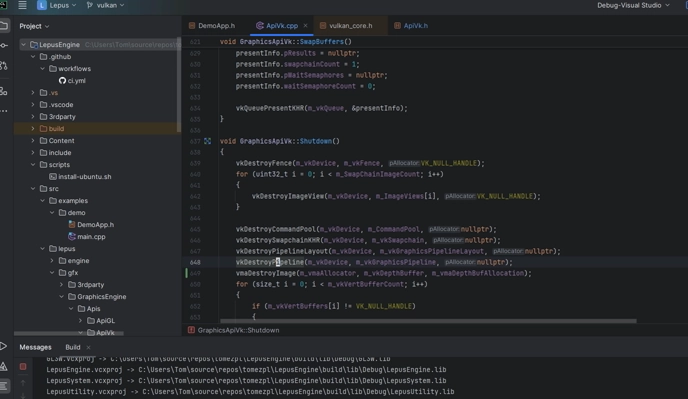
Task: Collapse the src folder
Action: 33,189
